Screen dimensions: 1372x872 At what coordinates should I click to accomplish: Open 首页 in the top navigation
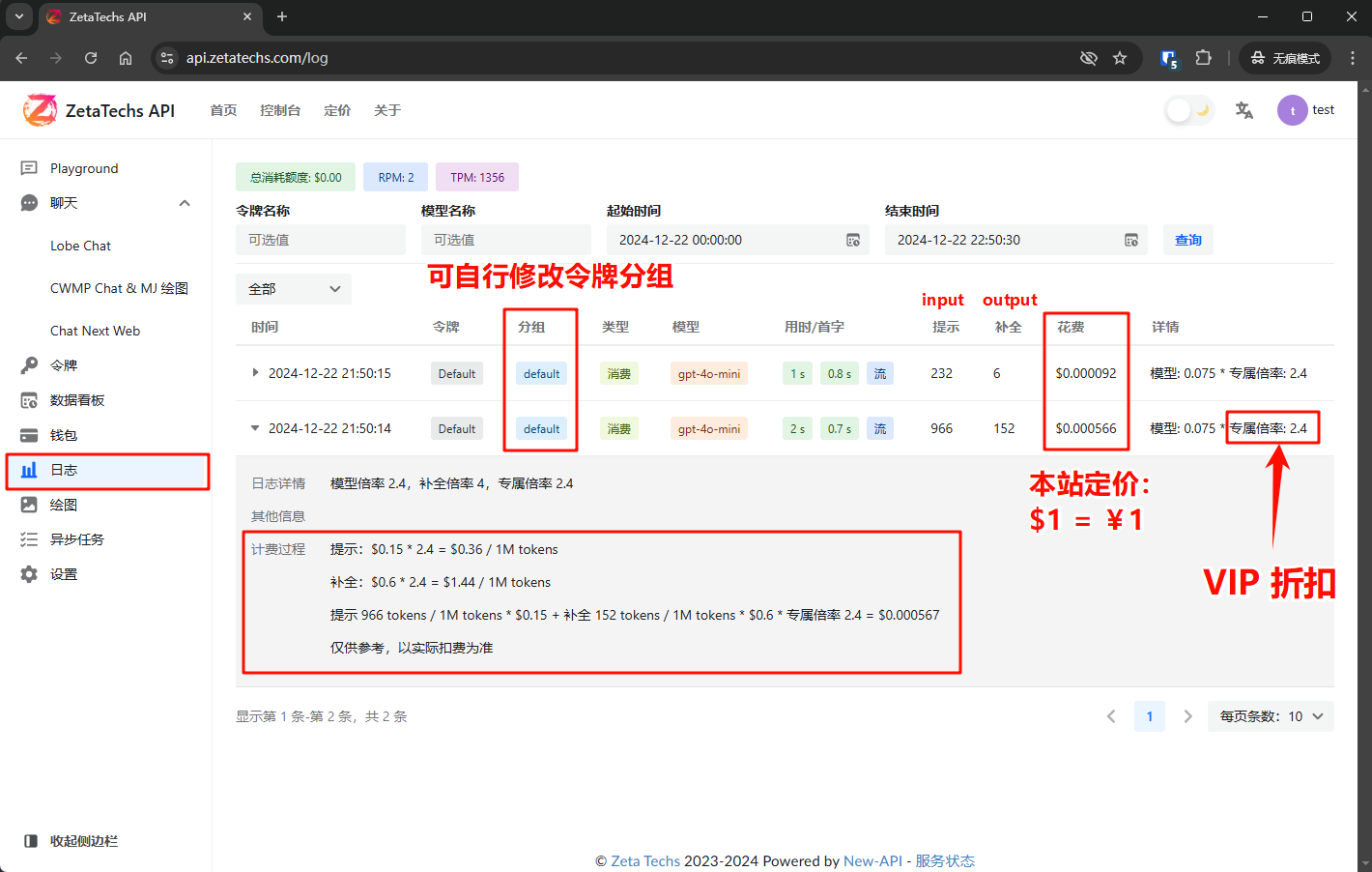pos(223,110)
